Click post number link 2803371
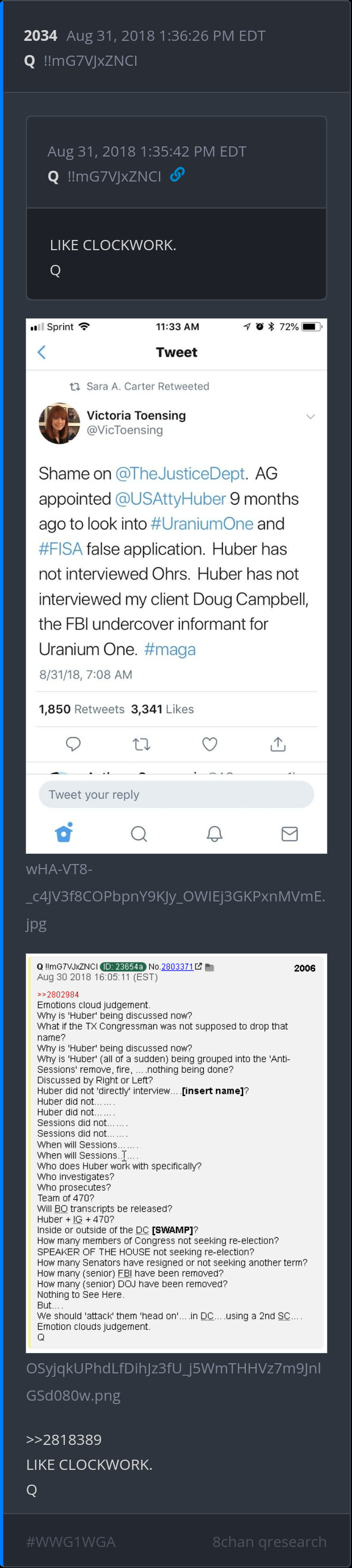The image size is (352, 1568). coord(177,967)
